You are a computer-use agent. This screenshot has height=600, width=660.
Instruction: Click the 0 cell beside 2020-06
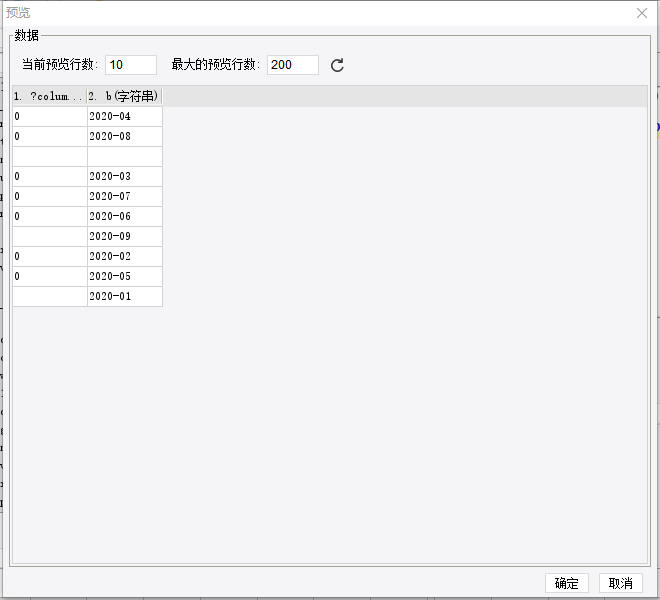50,216
